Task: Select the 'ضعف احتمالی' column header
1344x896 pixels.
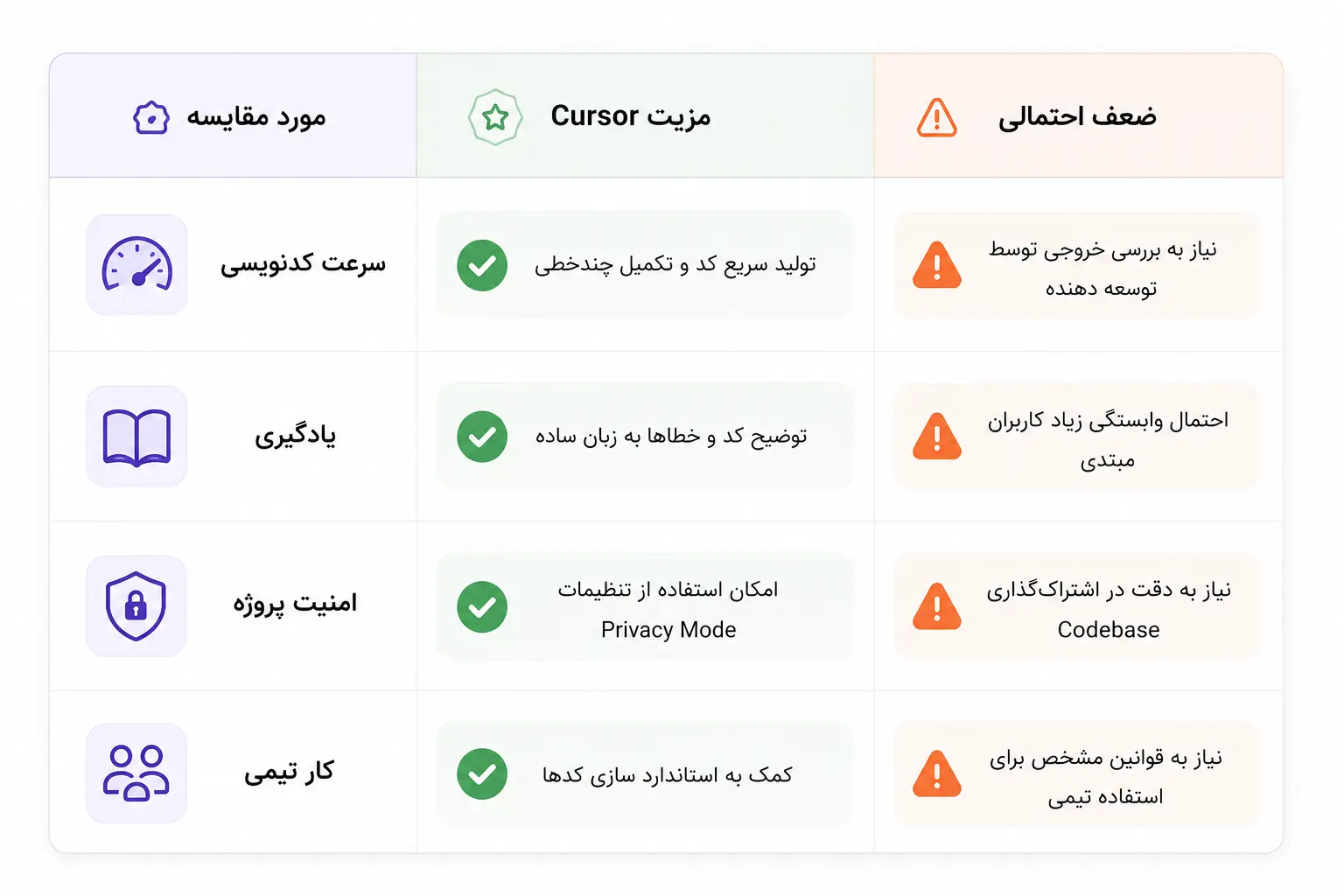Action: [1078, 115]
